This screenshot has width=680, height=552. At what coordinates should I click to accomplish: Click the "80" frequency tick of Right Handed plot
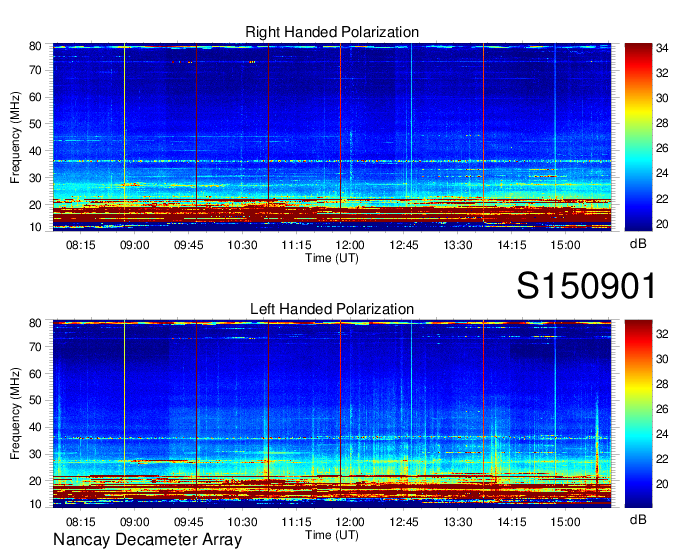(35, 46)
